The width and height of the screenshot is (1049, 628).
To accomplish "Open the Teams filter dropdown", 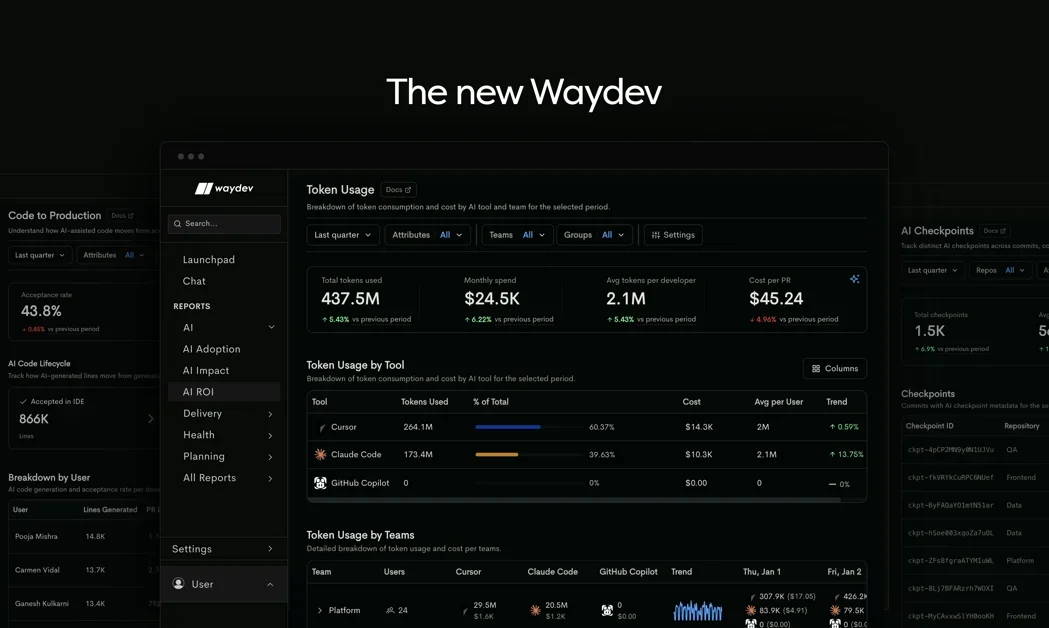I will click(517, 235).
